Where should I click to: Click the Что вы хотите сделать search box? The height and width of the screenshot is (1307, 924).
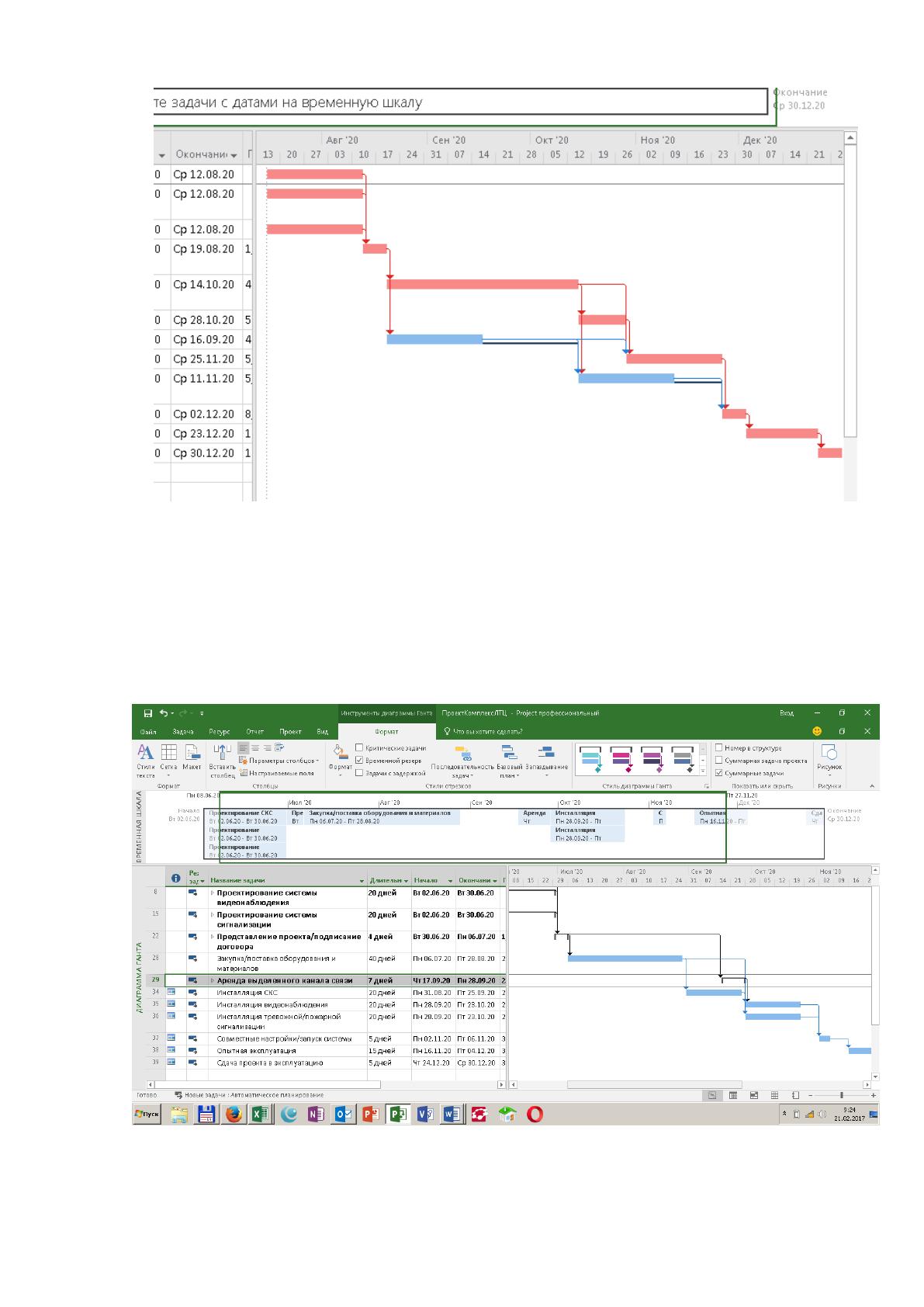pyautogui.click(x=483, y=731)
